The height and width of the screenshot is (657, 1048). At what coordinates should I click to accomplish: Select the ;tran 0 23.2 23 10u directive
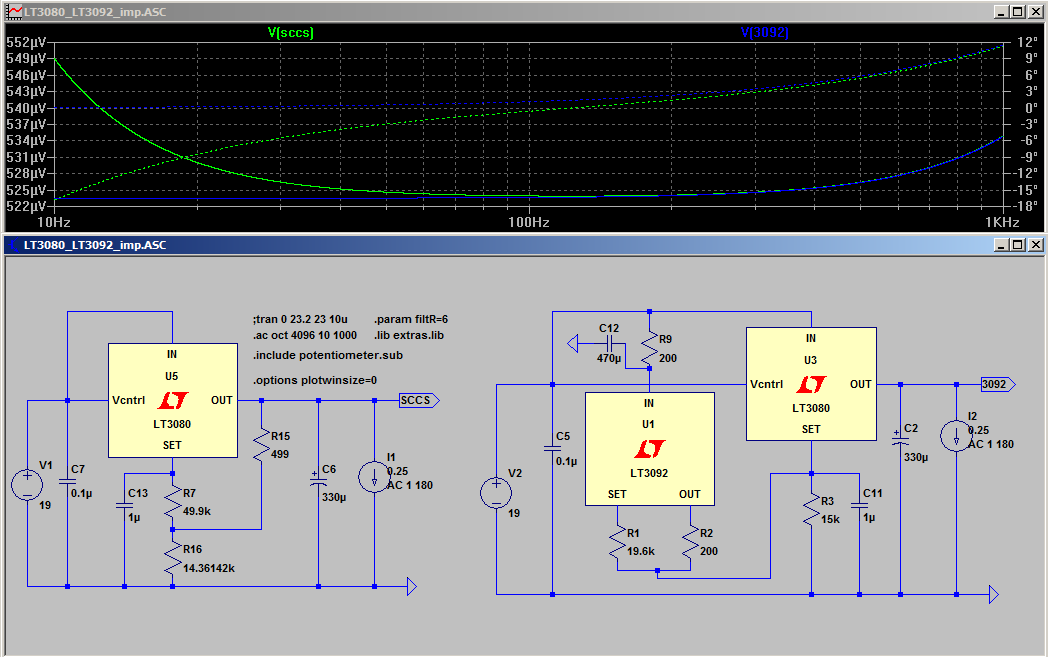pos(300,319)
